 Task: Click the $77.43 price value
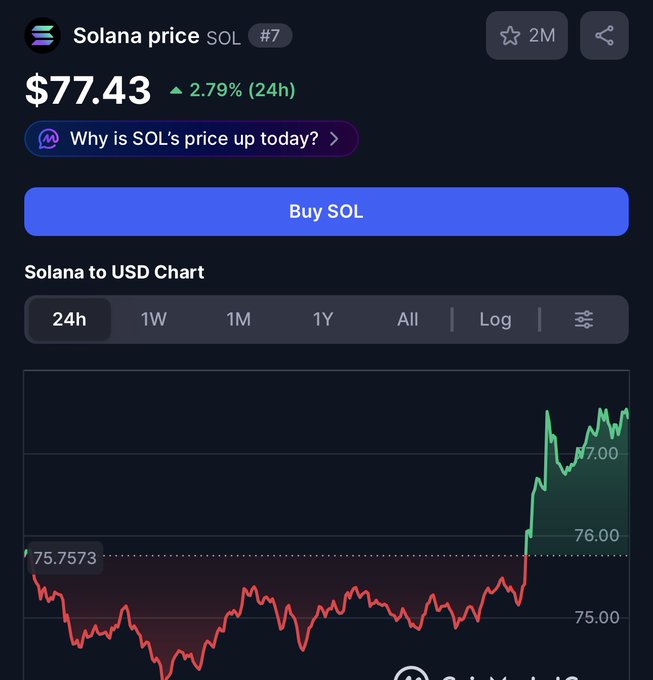pos(88,90)
